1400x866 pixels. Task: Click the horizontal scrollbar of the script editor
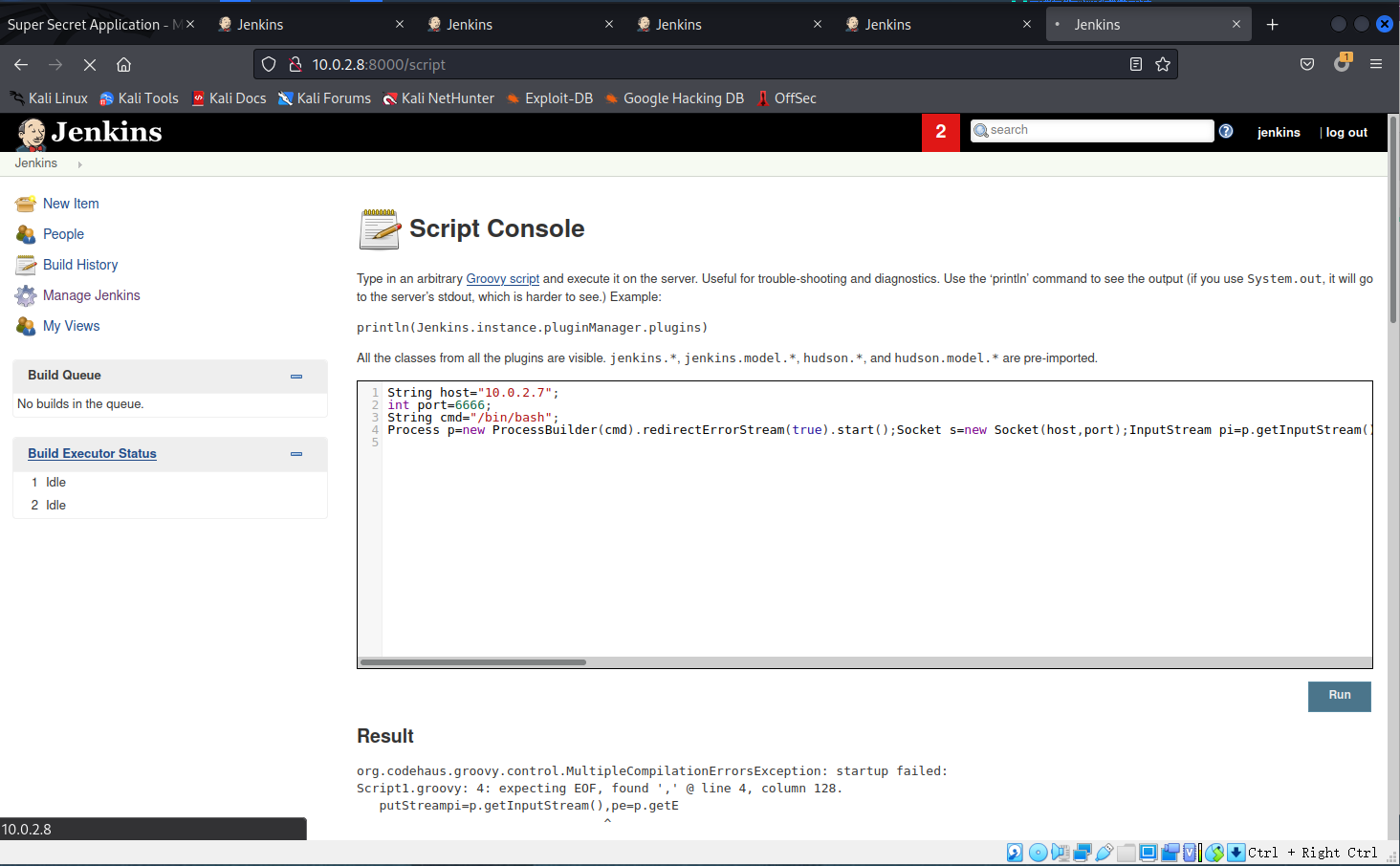(473, 662)
